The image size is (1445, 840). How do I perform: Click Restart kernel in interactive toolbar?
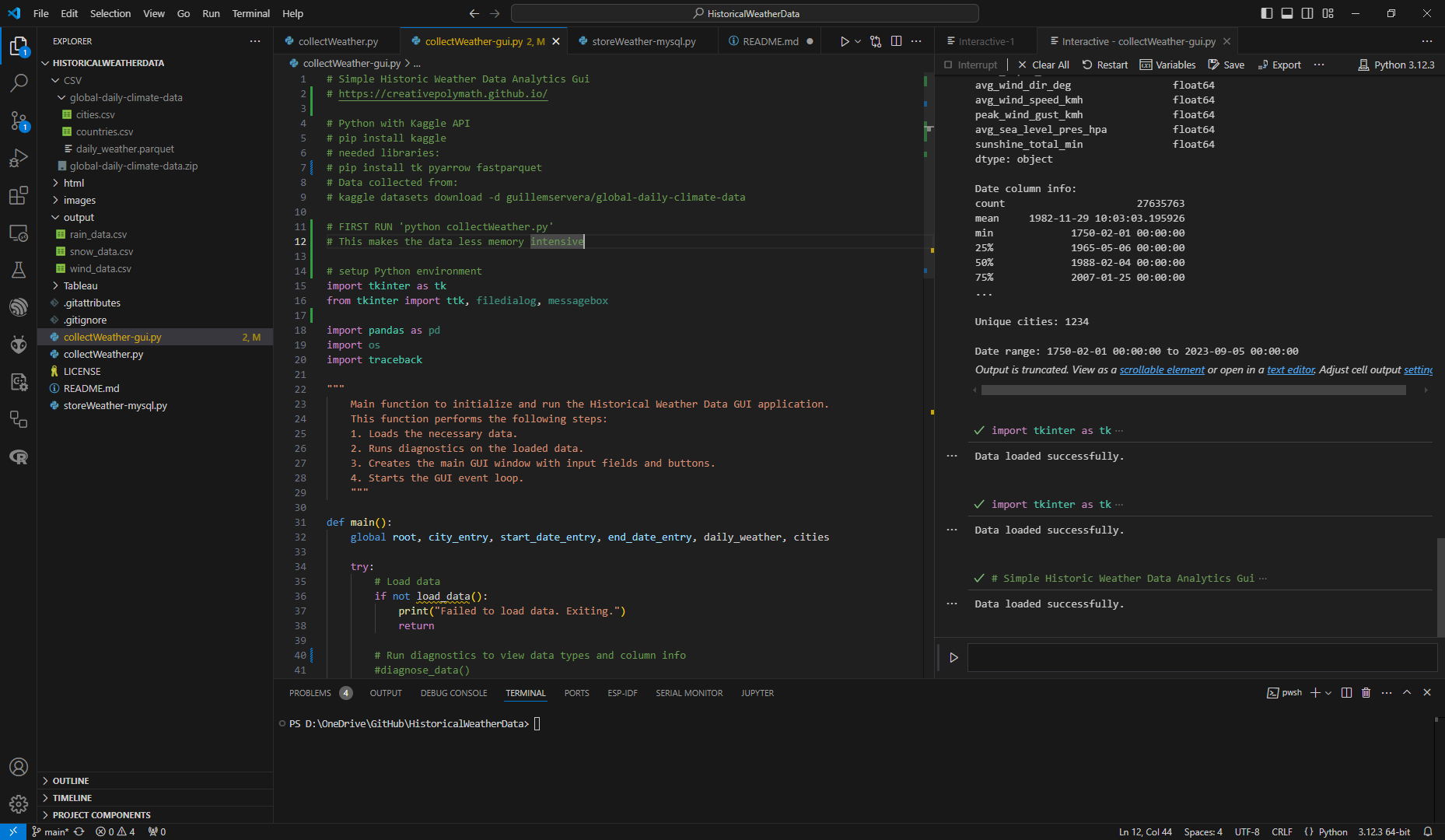pos(1104,65)
